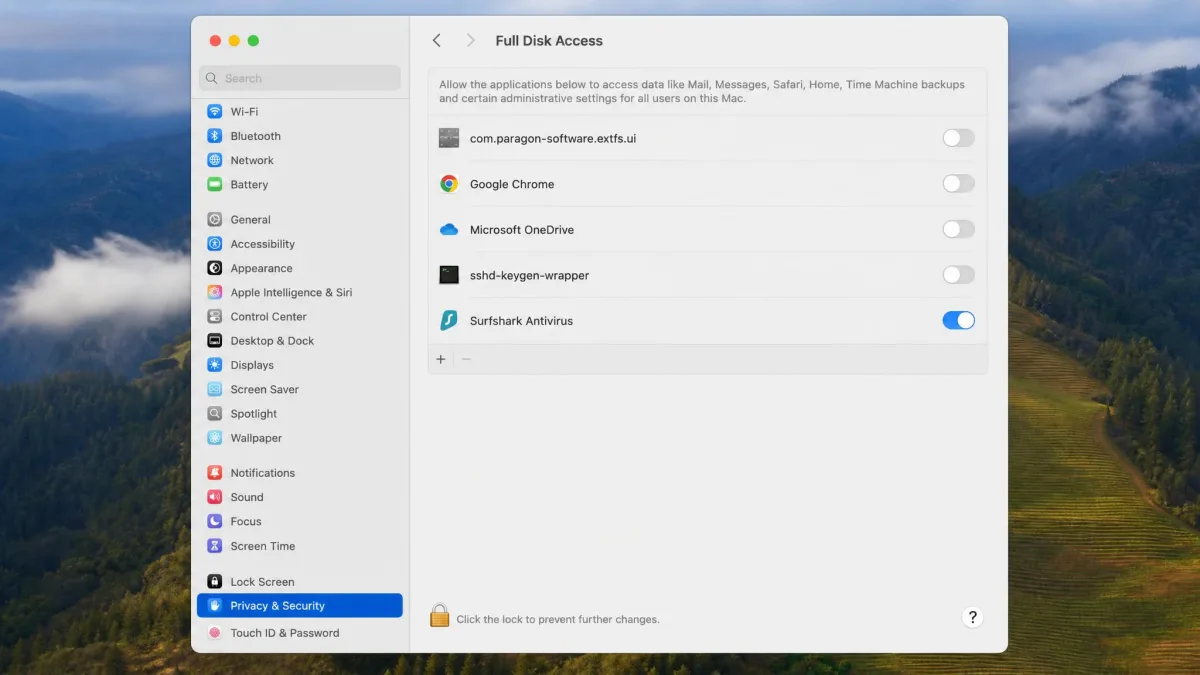
Task: Click the Network globe icon
Action: coord(214,160)
